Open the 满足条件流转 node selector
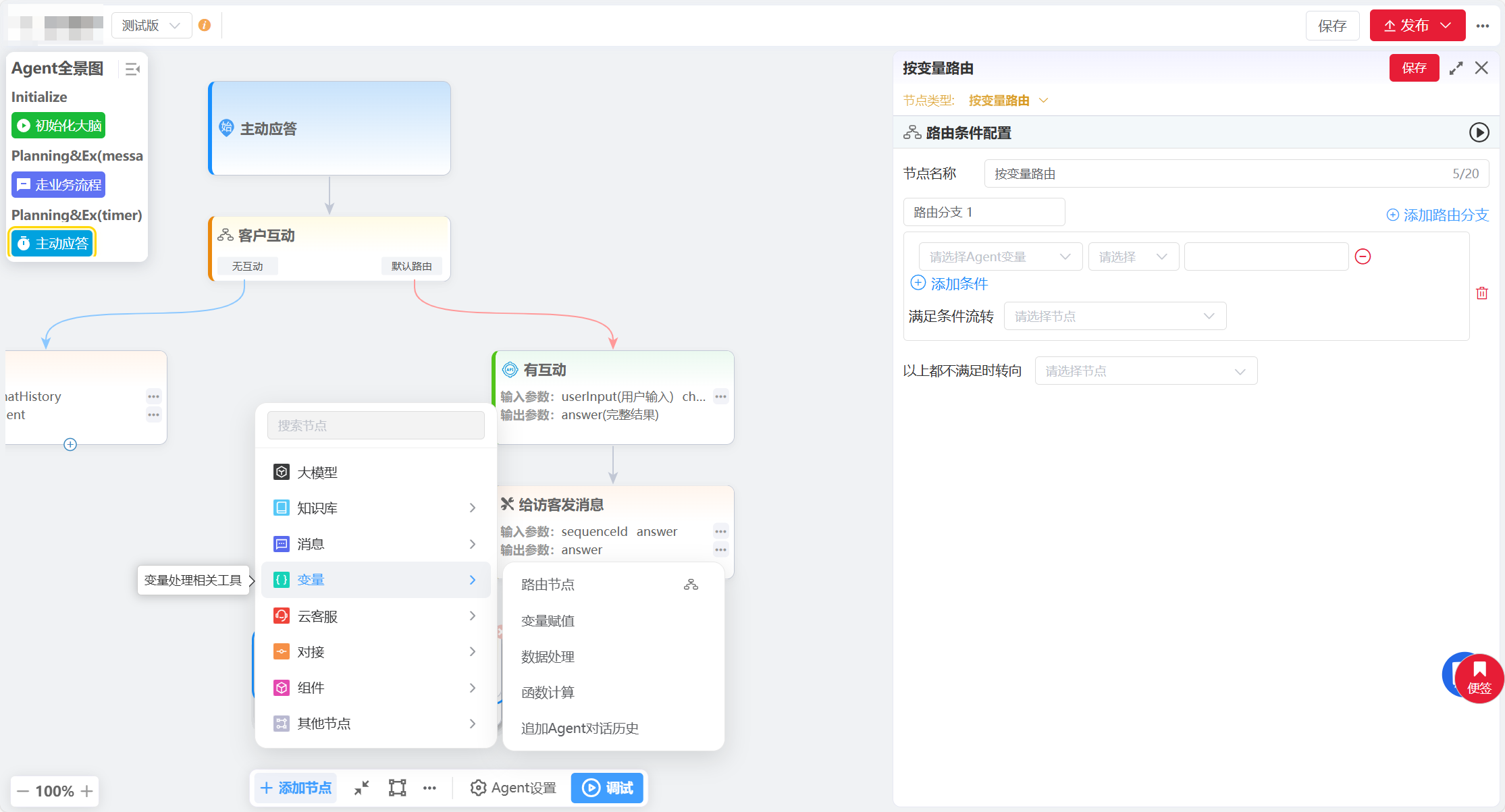 (1114, 316)
